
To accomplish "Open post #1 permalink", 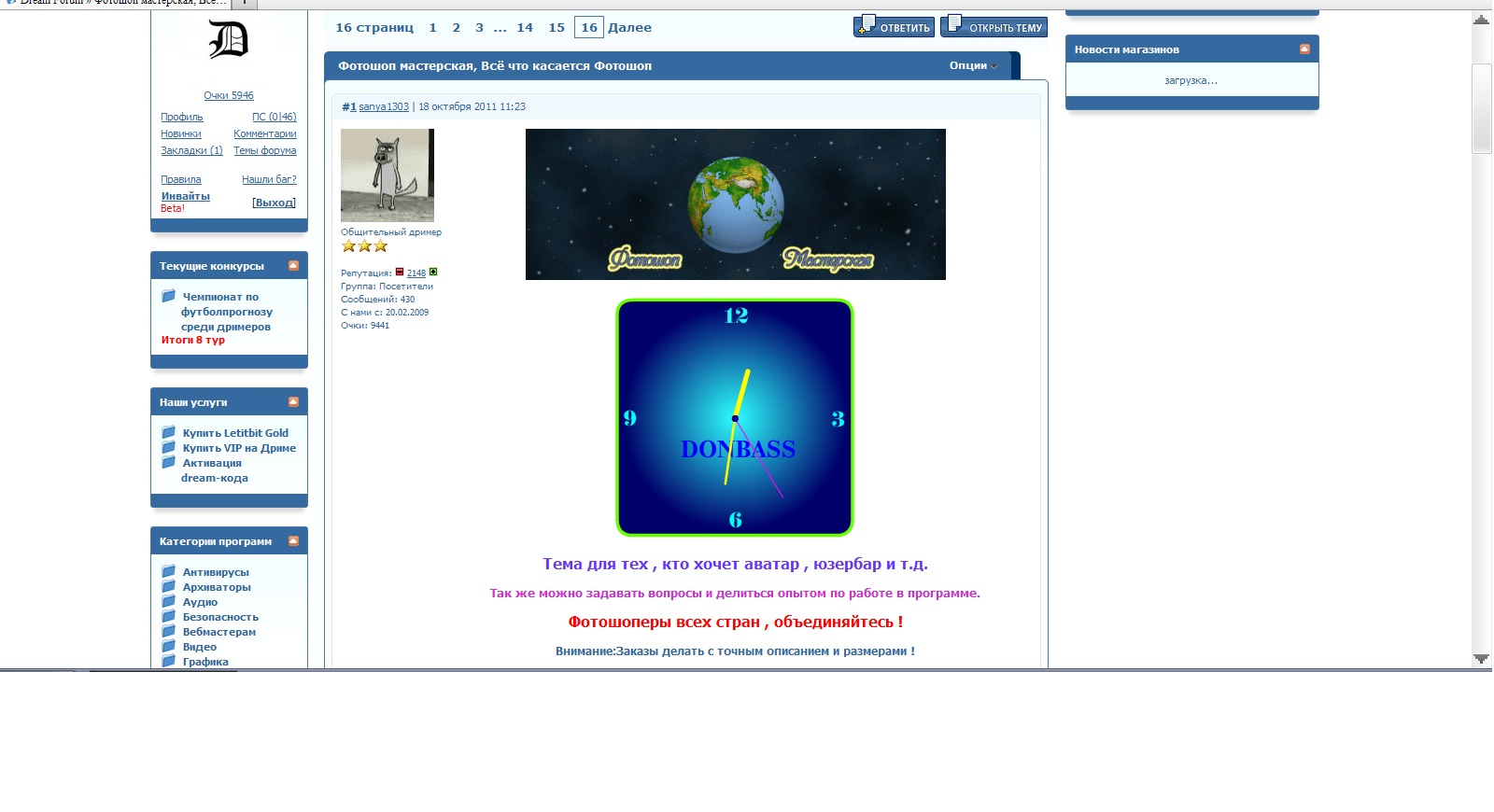I will click(x=349, y=106).
